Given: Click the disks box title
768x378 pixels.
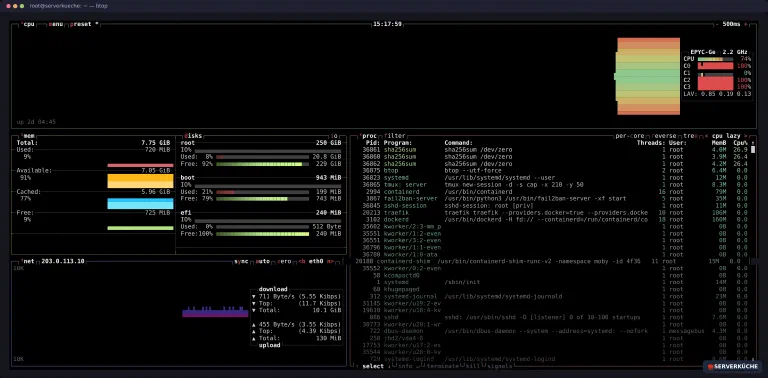Looking at the screenshot, I should coord(192,136).
